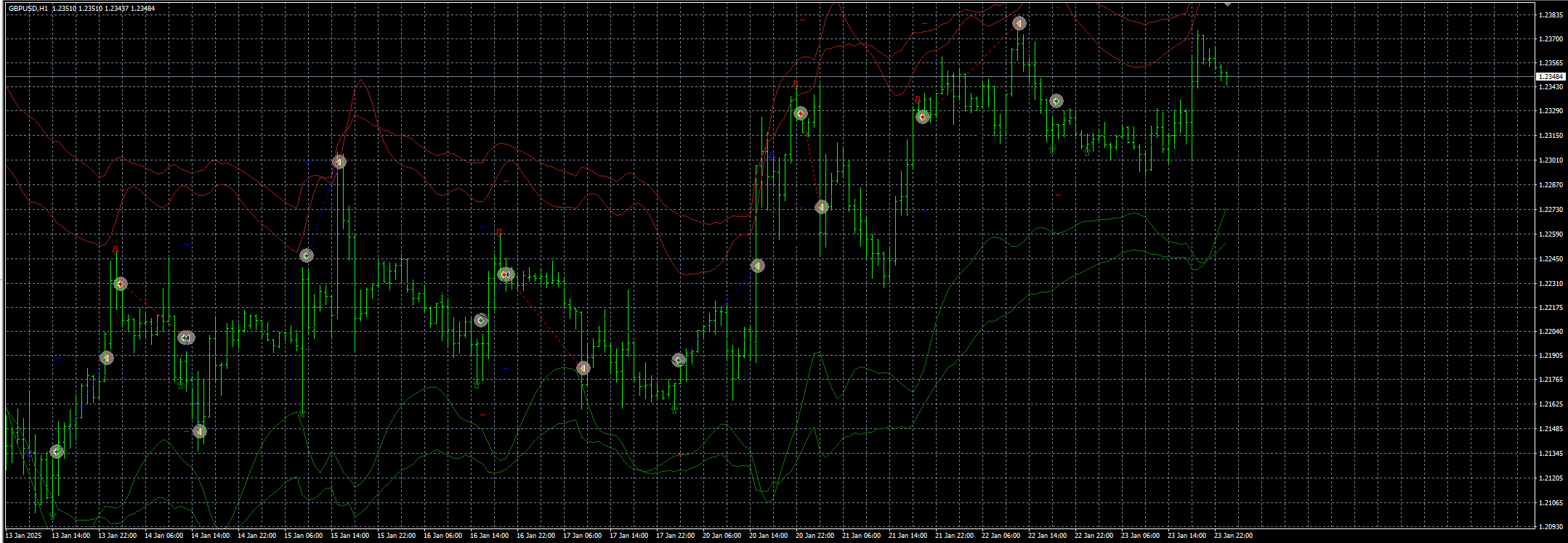The width and height of the screenshot is (1568, 543).
Task: Select the orange close marker near 1.22730 on 21 Jan
Action: click(822, 207)
